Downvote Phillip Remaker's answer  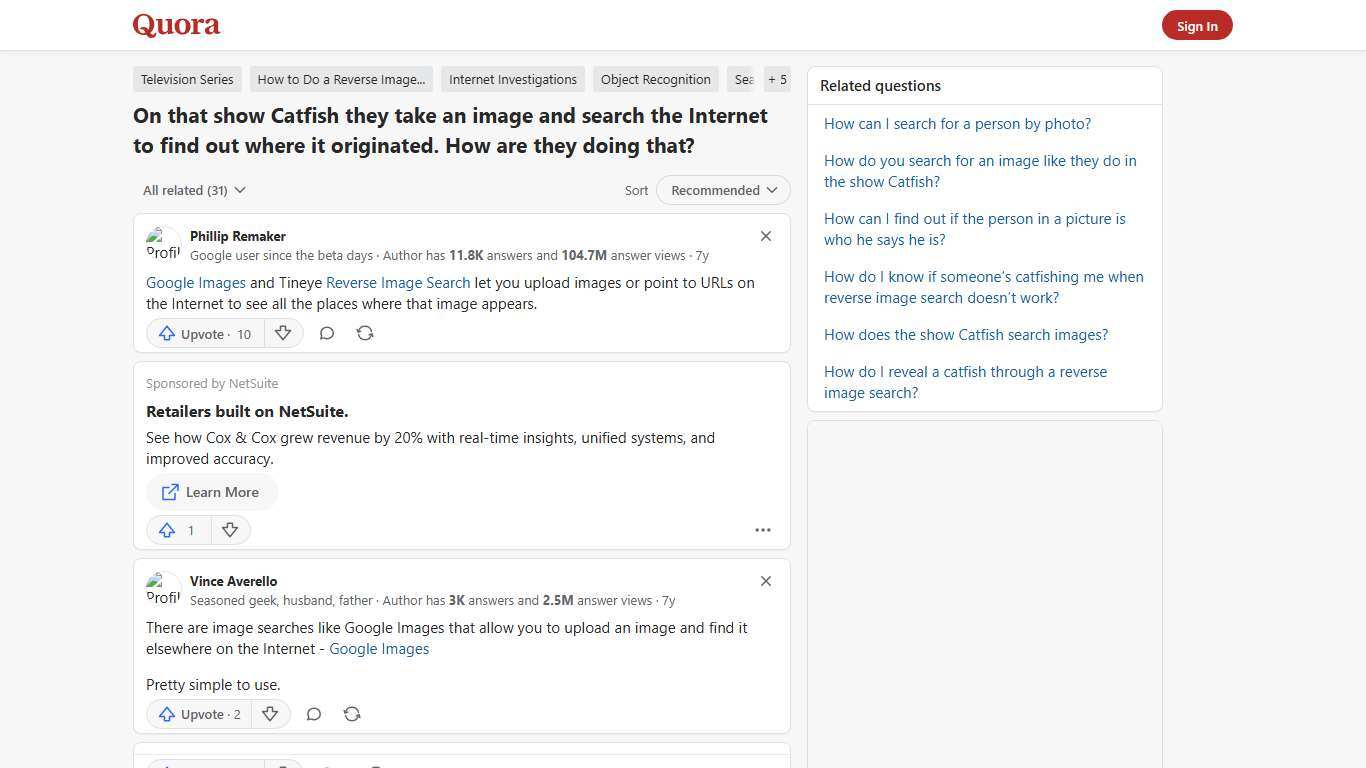[x=283, y=333]
